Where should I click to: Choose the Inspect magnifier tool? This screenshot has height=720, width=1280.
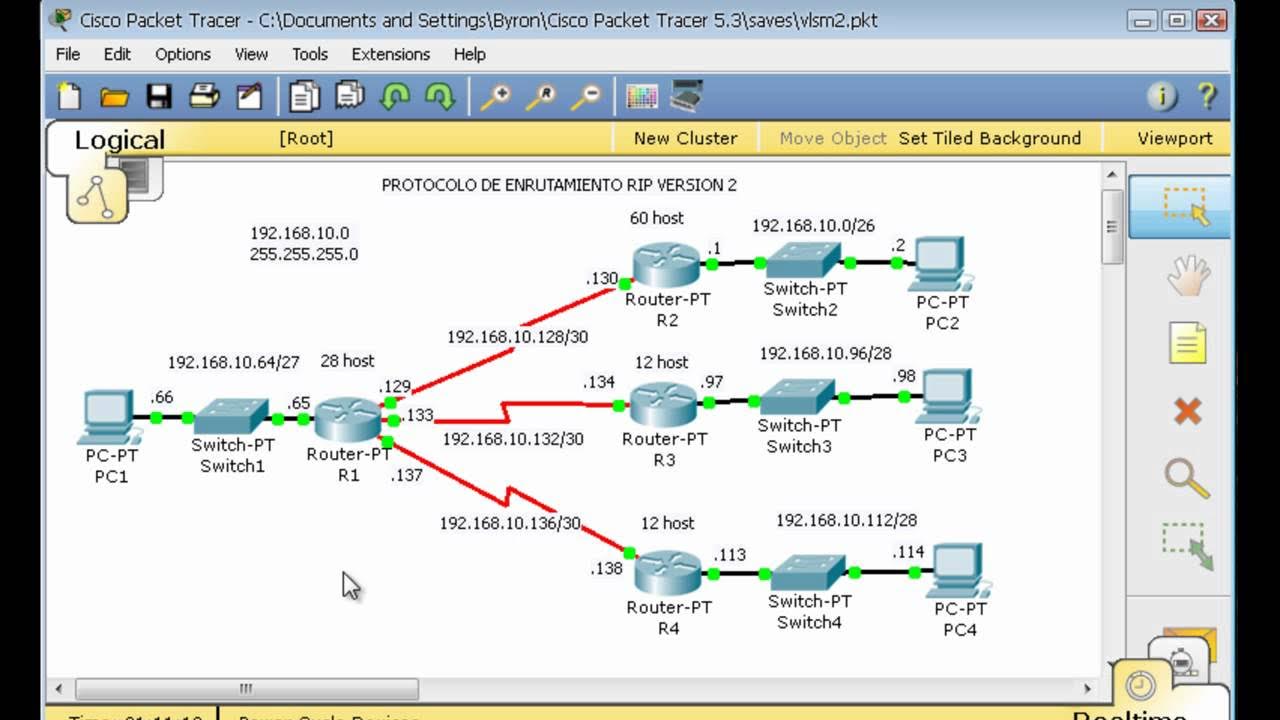coord(1187,479)
